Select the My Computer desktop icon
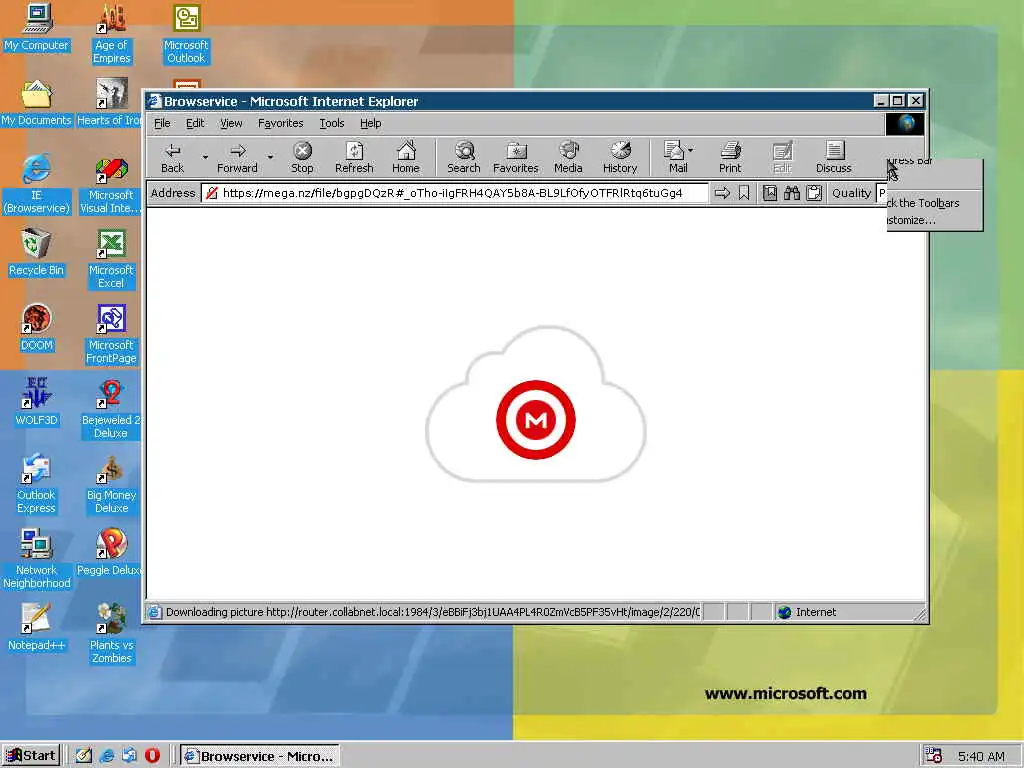Image resolution: width=1024 pixels, height=768 pixels. (x=37, y=27)
